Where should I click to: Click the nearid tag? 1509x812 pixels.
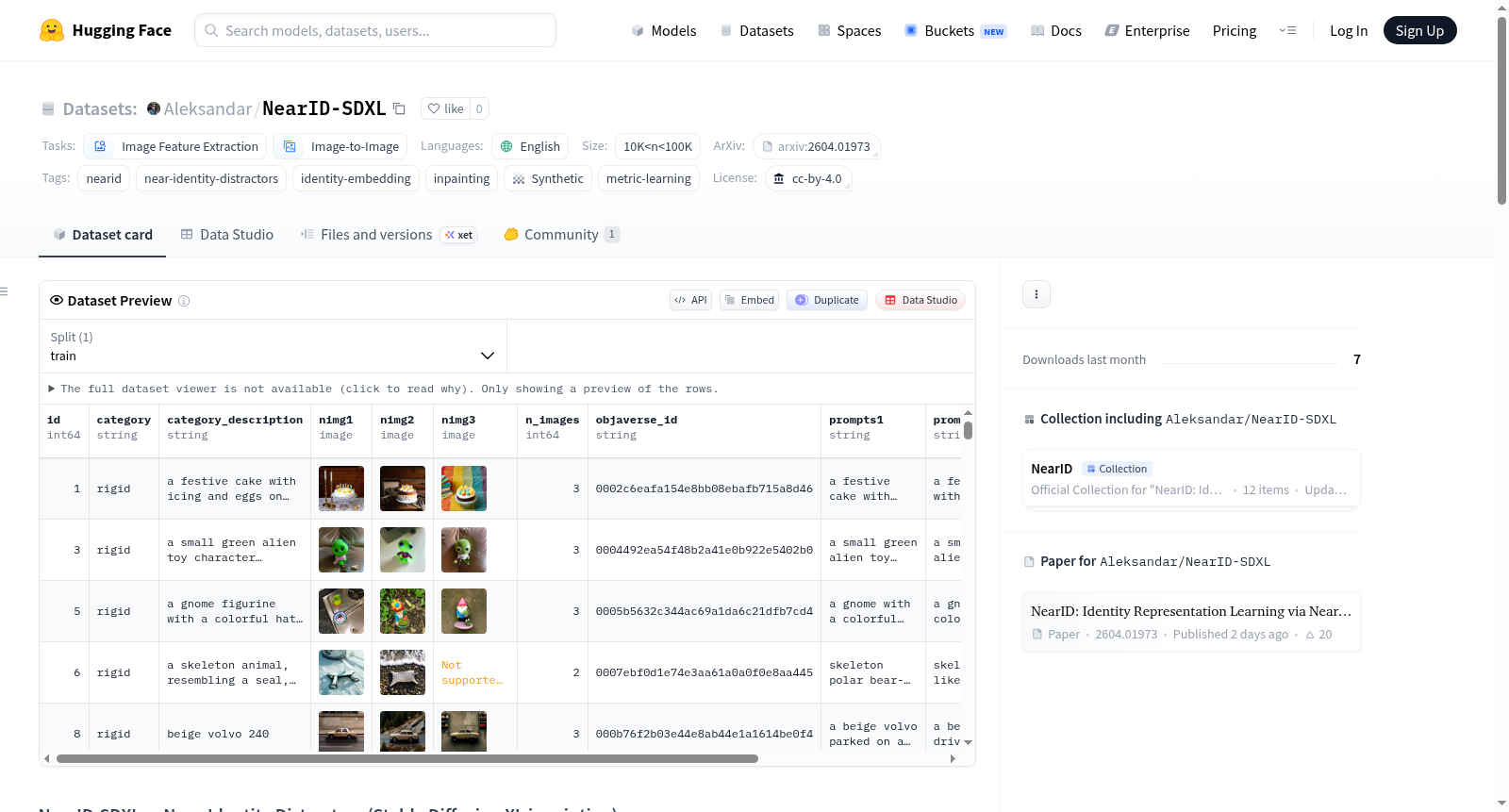coord(104,178)
